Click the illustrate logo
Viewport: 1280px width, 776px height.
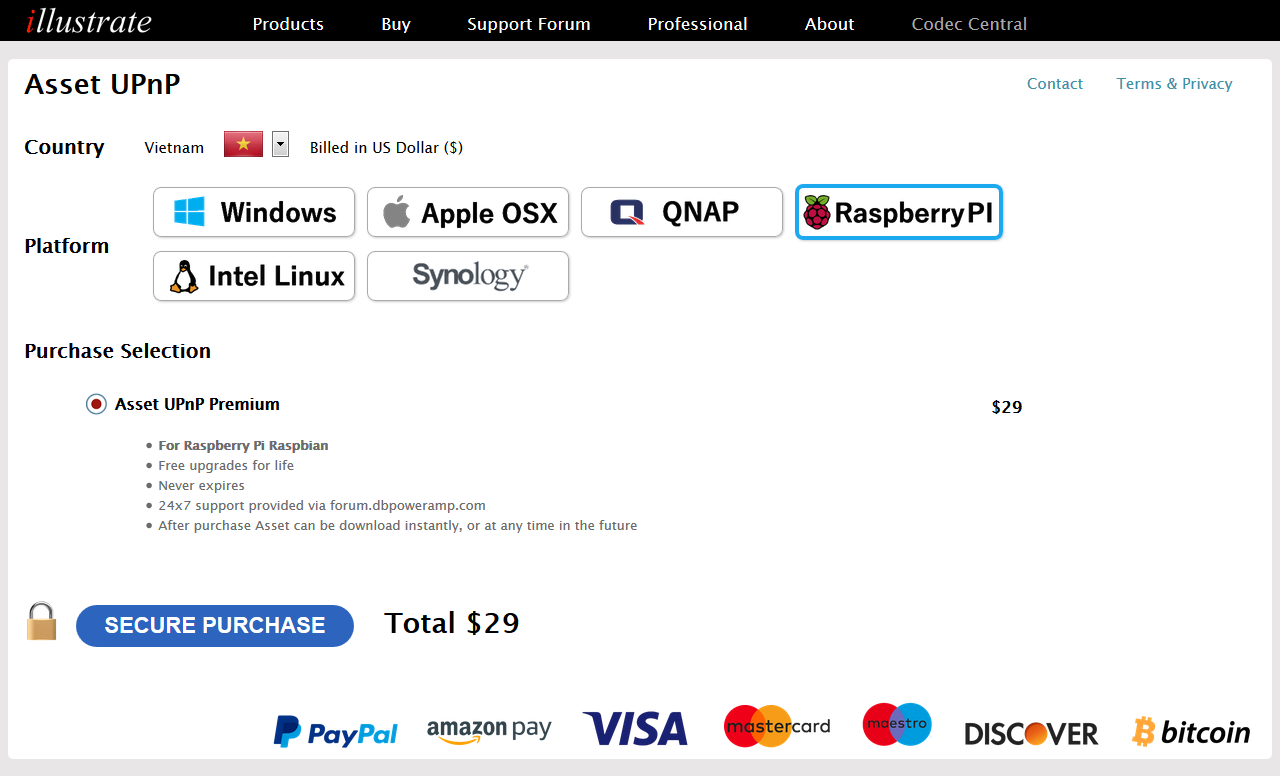pos(89,20)
